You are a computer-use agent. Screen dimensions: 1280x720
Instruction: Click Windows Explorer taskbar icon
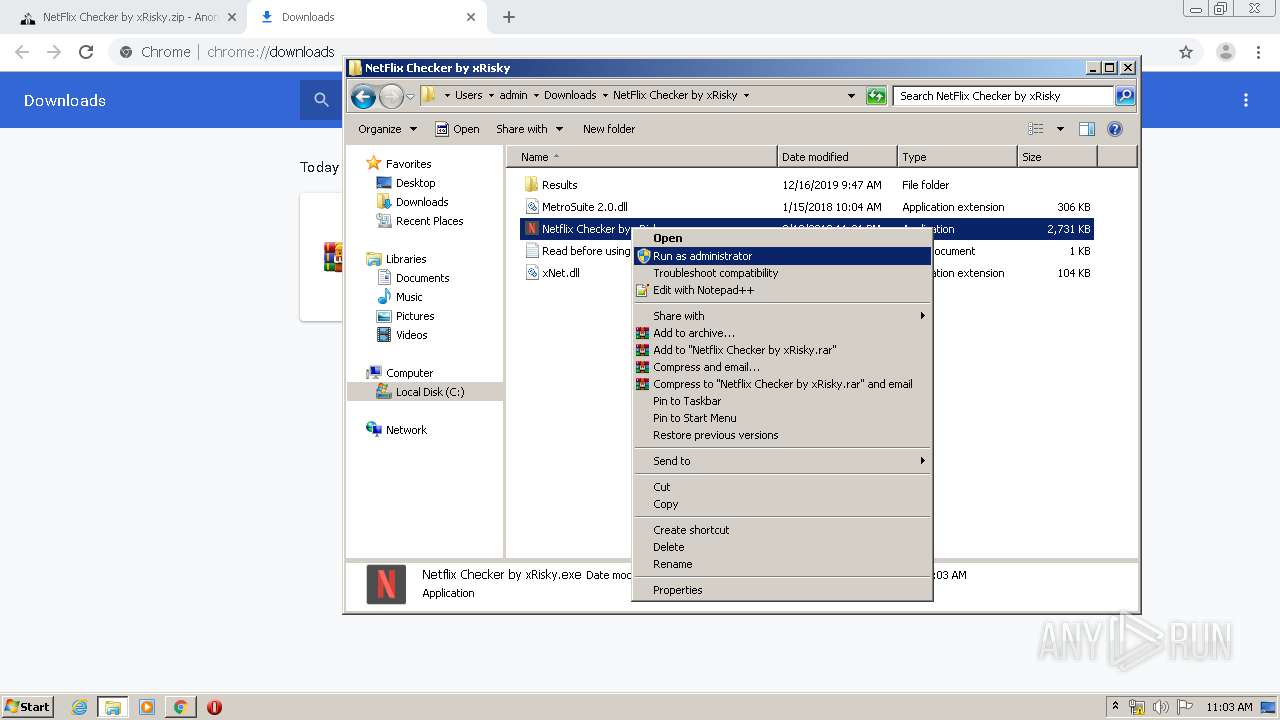coord(113,707)
